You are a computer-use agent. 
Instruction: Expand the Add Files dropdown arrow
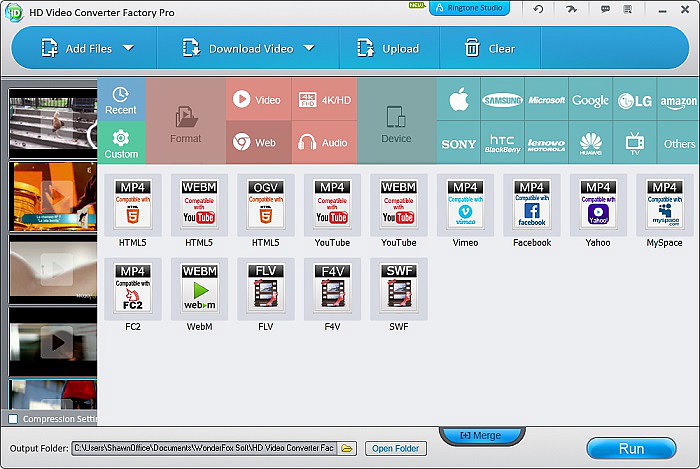128,48
